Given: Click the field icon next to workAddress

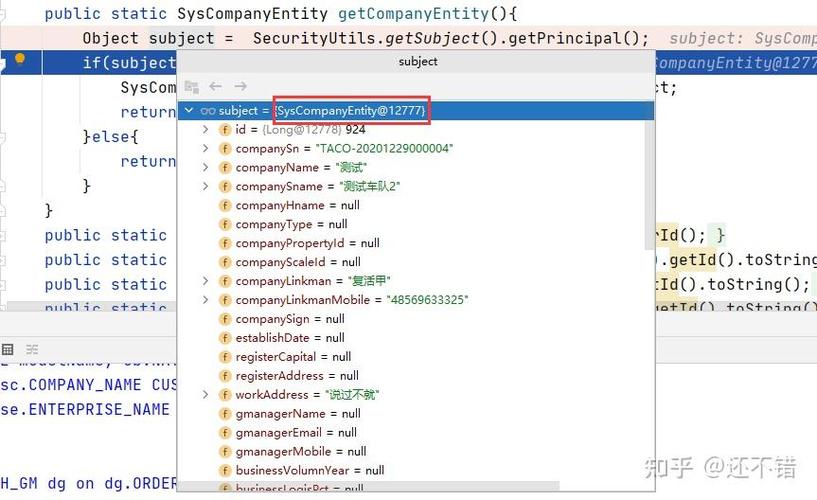Looking at the screenshot, I should coord(225,395).
